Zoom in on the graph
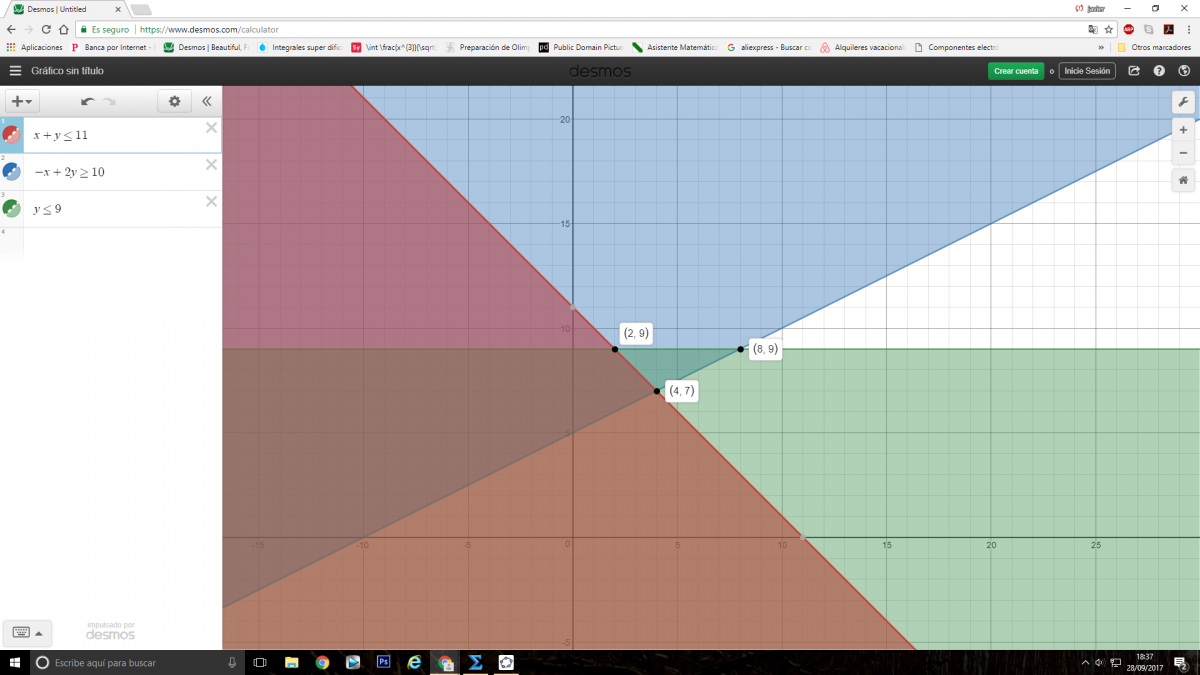1200x675 pixels. [x=1183, y=130]
